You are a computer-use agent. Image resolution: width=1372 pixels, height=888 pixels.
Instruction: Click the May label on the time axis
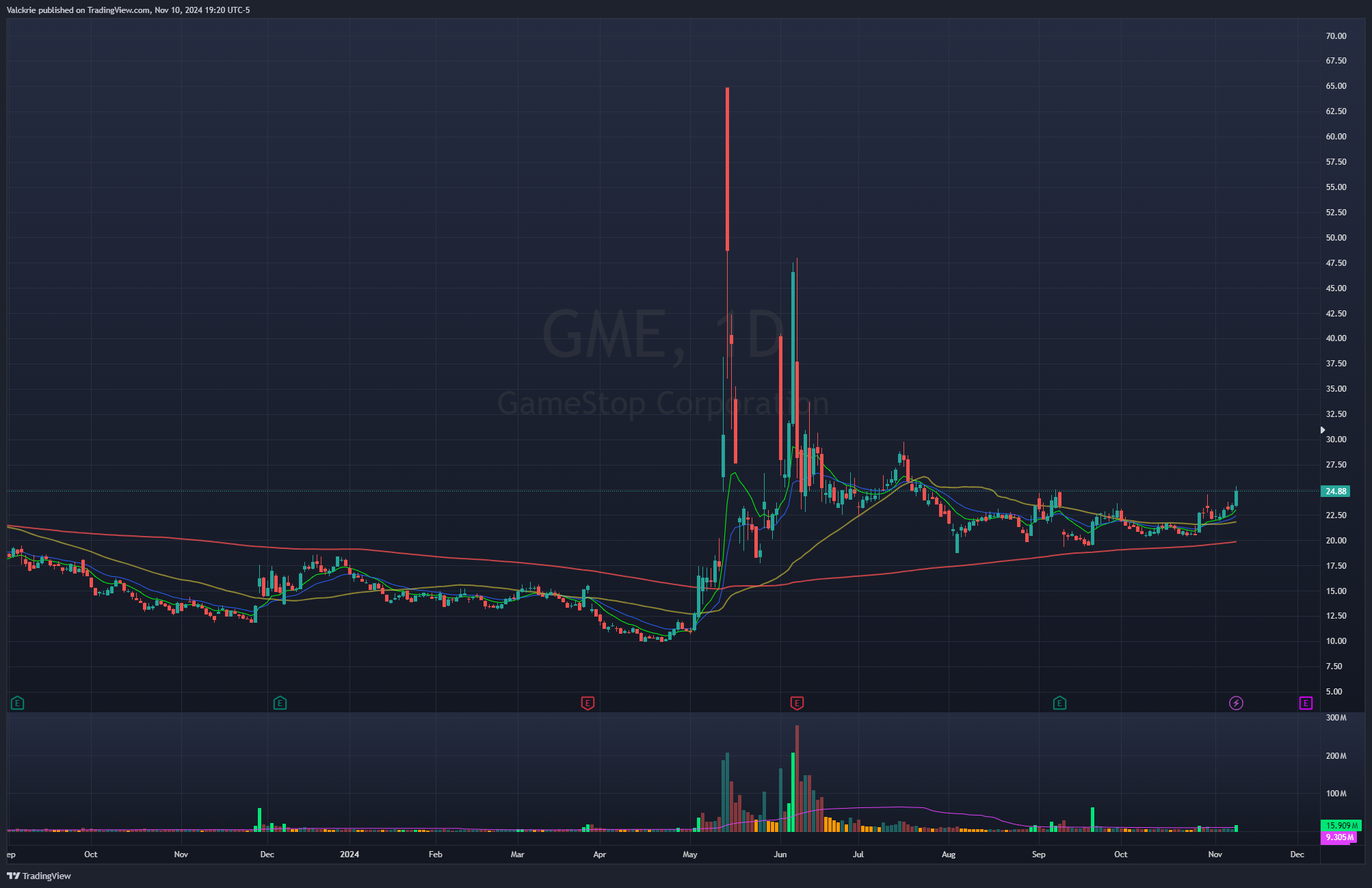coord(690,855)
